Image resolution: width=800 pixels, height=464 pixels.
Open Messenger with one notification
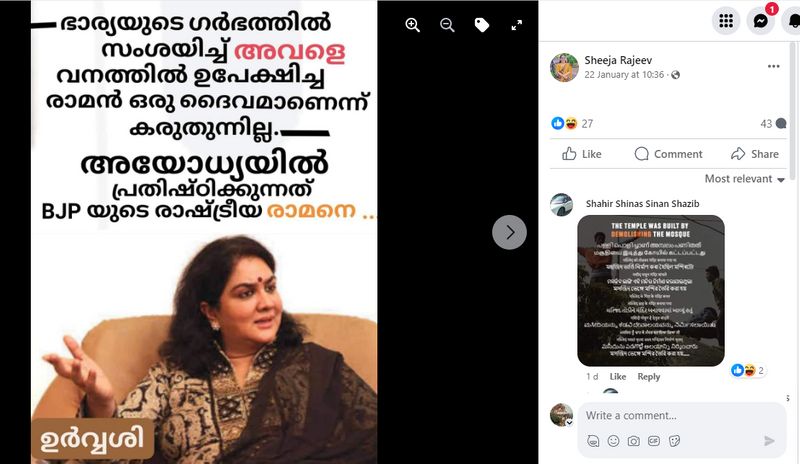(x=760, y=21)
